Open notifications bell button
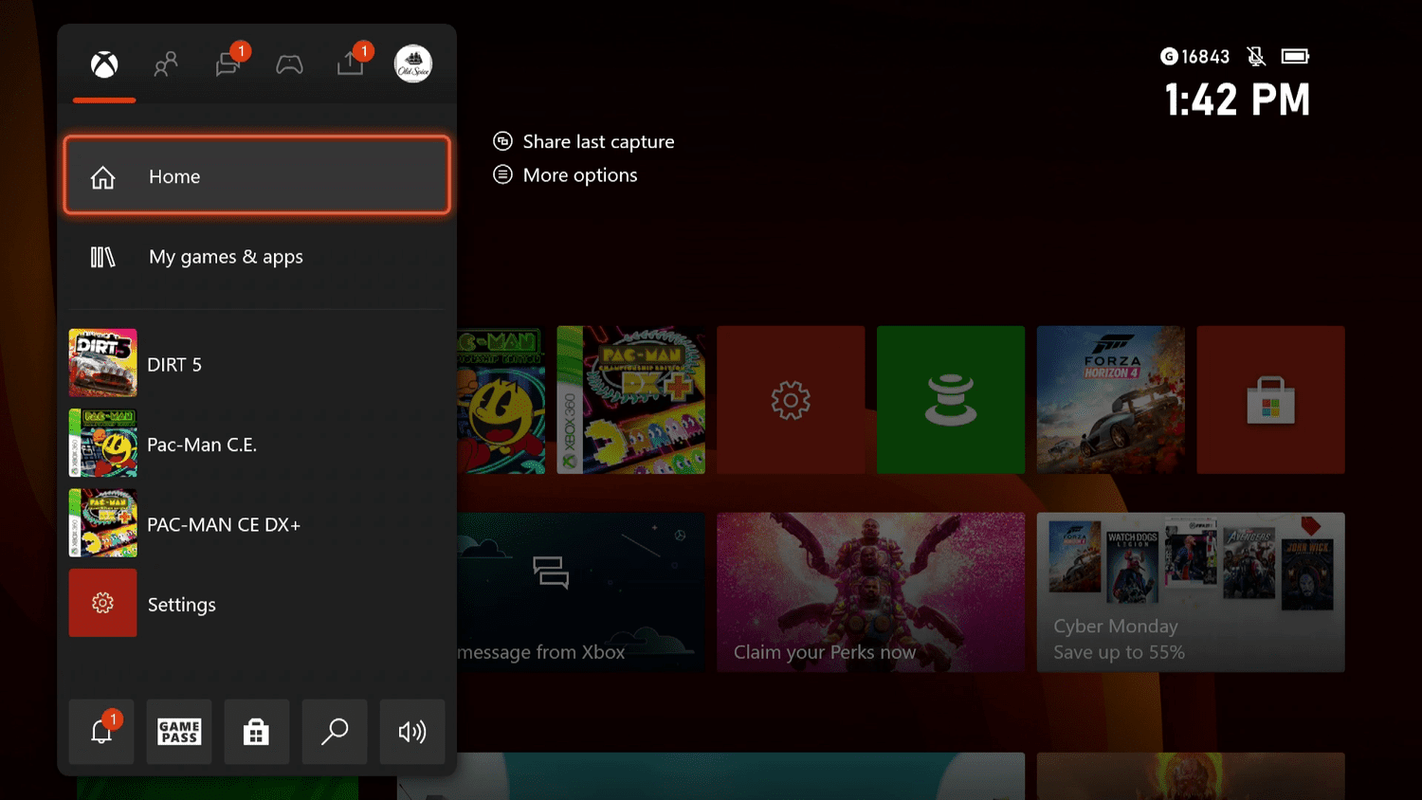This screenshot has width=1422, height=800. pyautogui.click(x=101, y=732)
